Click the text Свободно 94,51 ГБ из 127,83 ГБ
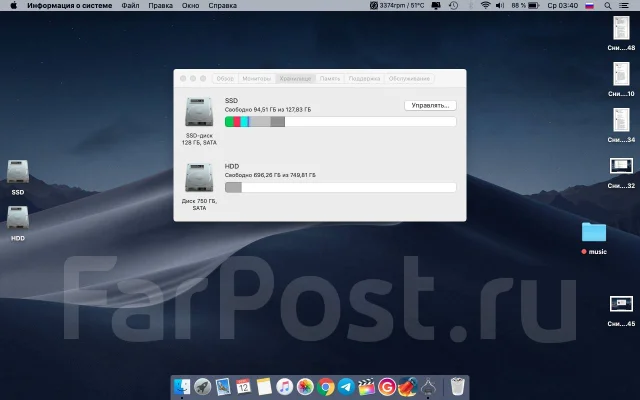 [x=268, y=110]
